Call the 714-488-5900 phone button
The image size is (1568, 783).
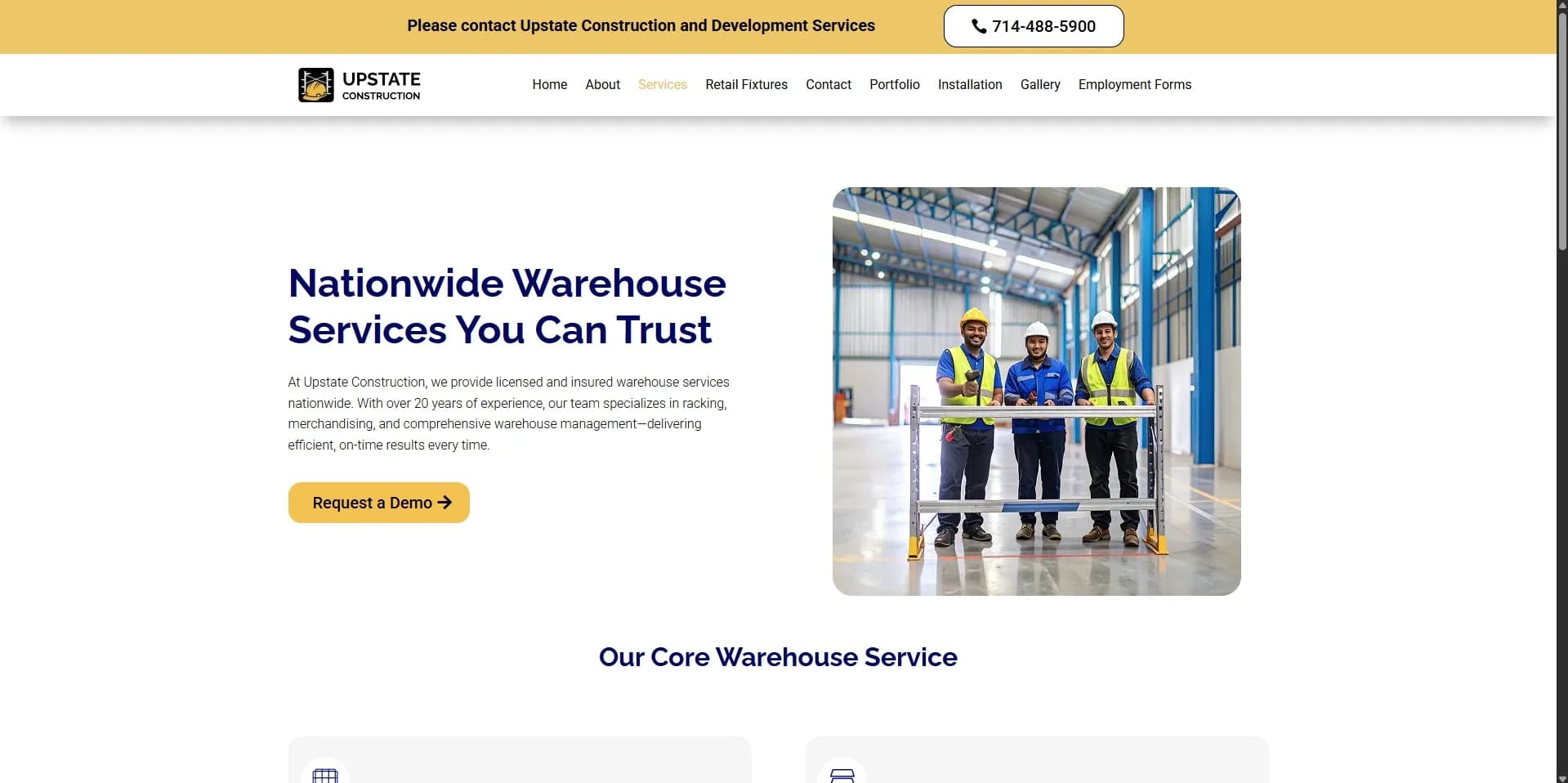pos(1033,26)
